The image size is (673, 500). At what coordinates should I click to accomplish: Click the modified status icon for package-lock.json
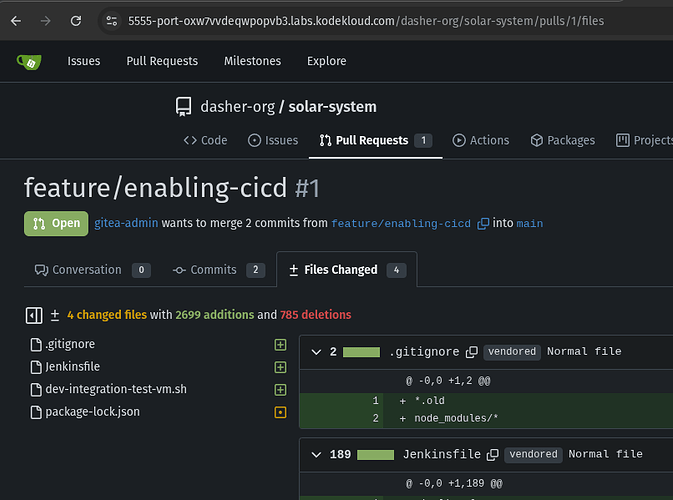[x=280, y=412]
